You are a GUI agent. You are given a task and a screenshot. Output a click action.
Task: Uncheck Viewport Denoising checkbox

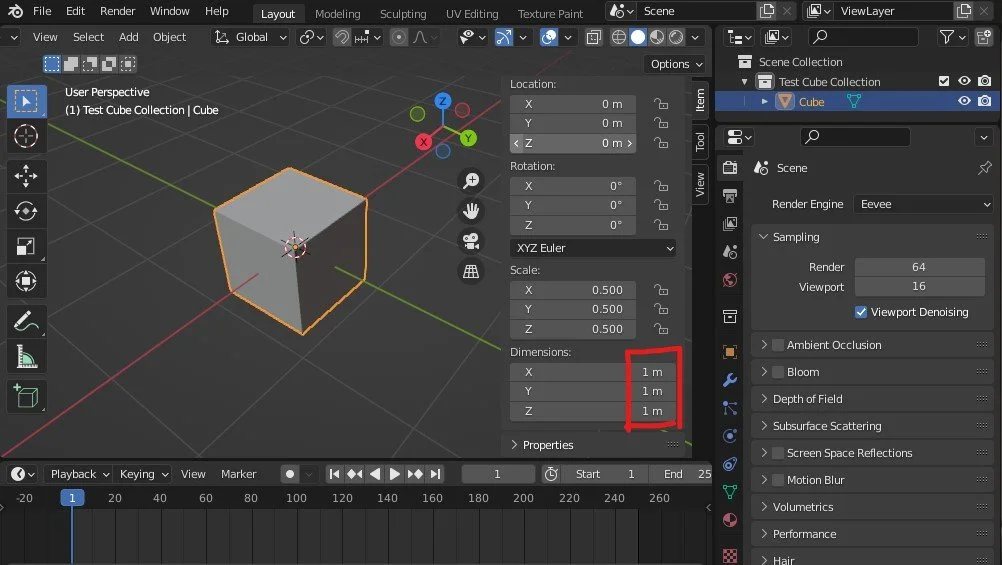pyautogui.click(x=861, y=312)
